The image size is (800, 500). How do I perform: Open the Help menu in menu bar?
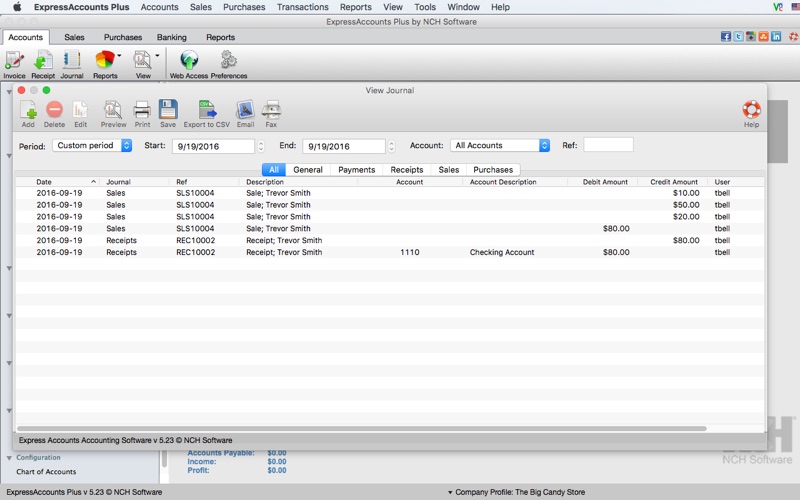[x=500, y=7]
